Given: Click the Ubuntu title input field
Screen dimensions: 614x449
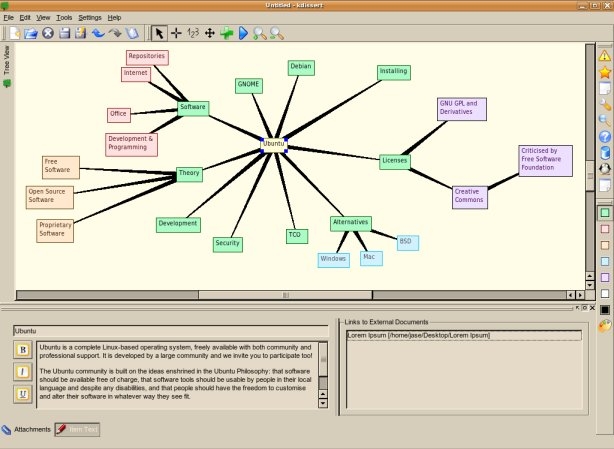Looking at the screenshot, I should [171, 331].
